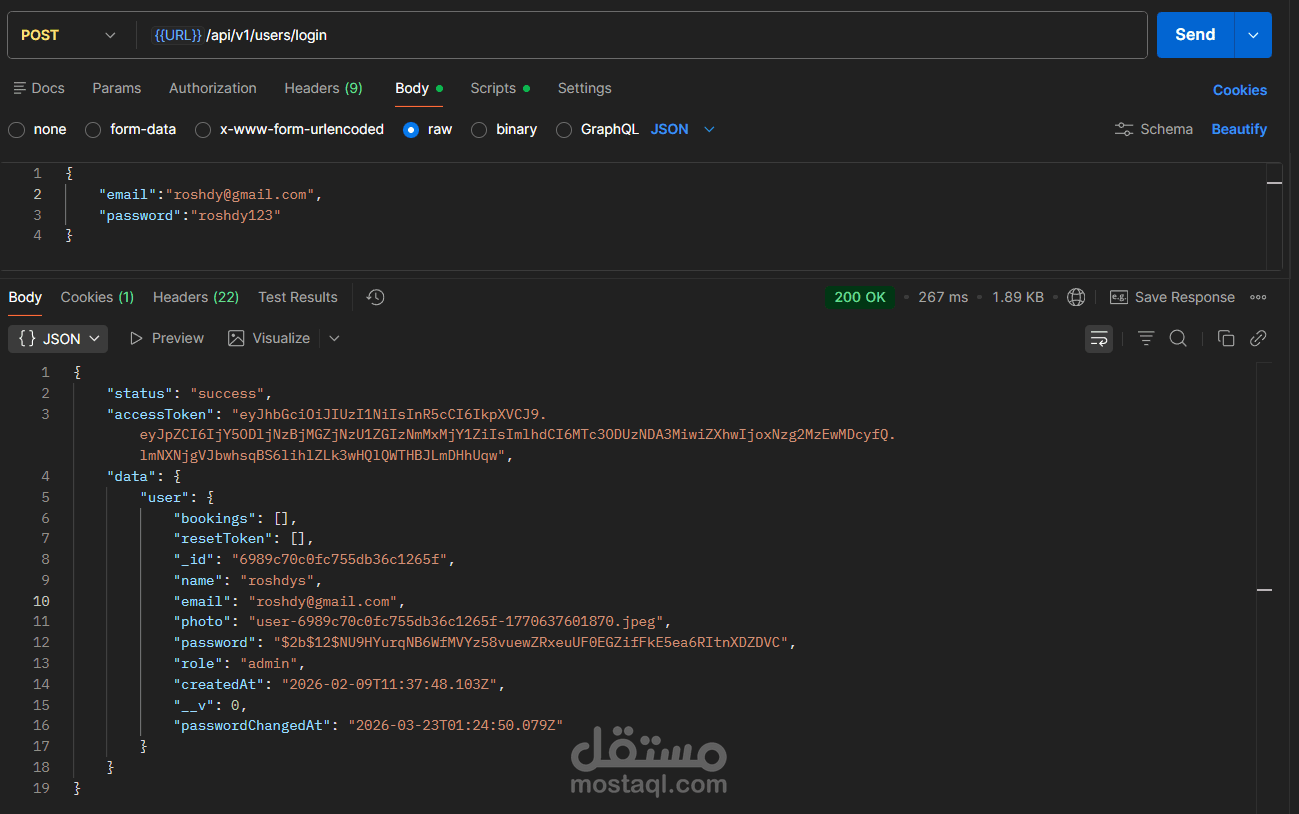Click the "accessToken" key in response
Image resolution: width=1299 pixels, height=814 pixels.
(161, 414)
